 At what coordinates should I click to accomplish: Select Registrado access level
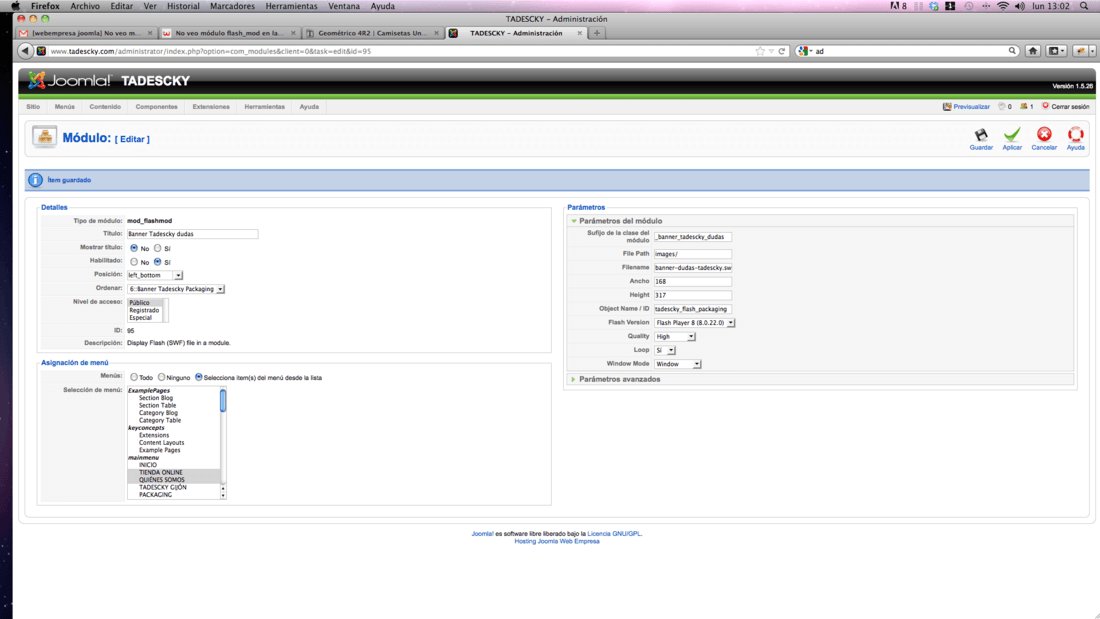(145, 310)
